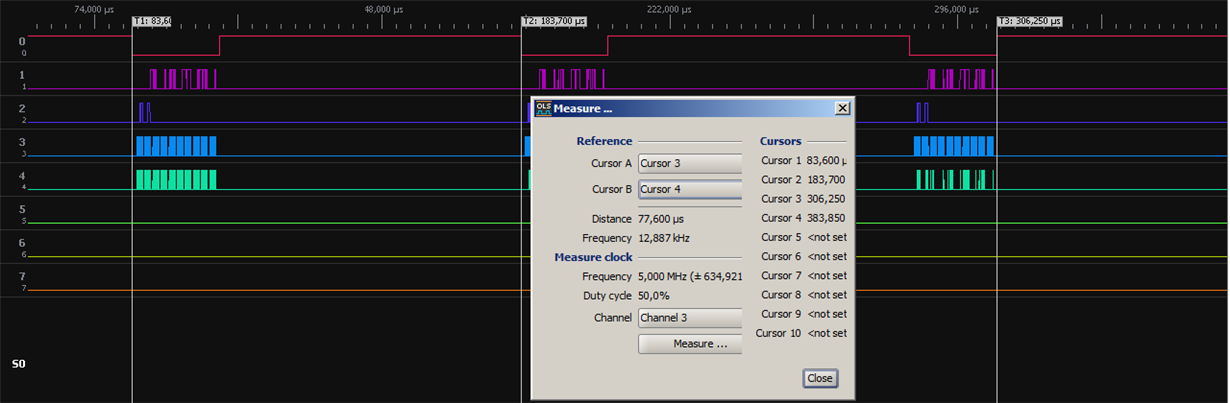Click the X to close Measure dialog

tap(842, 108)
